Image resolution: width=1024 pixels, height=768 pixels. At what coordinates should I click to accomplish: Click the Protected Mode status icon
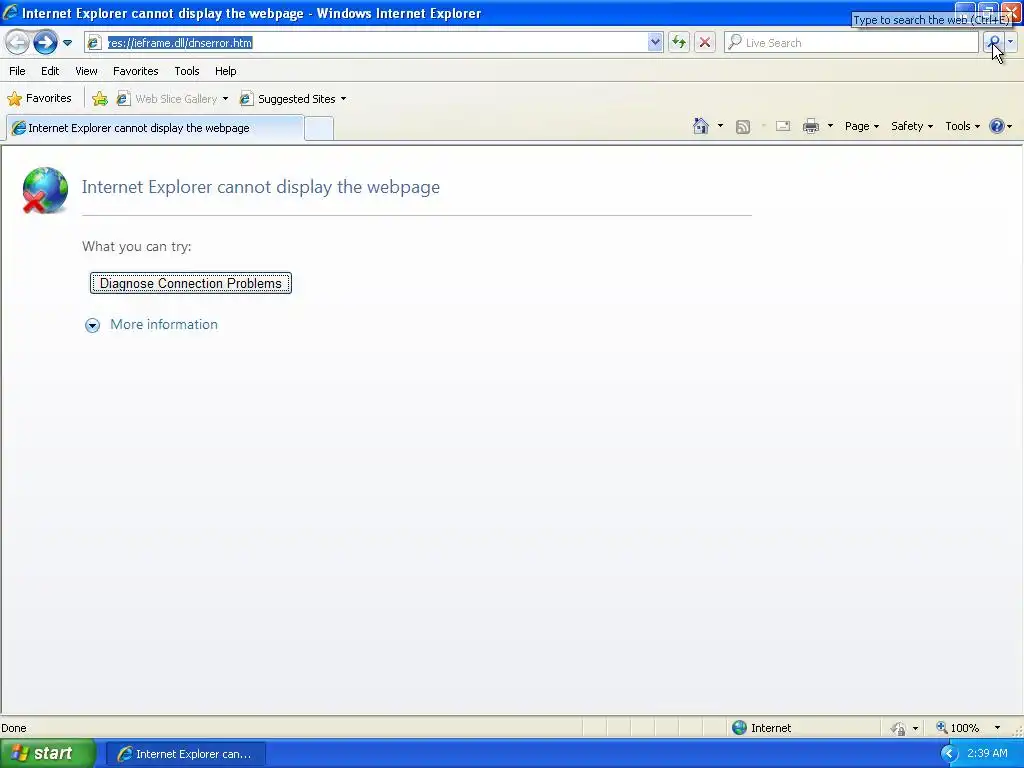899,728
